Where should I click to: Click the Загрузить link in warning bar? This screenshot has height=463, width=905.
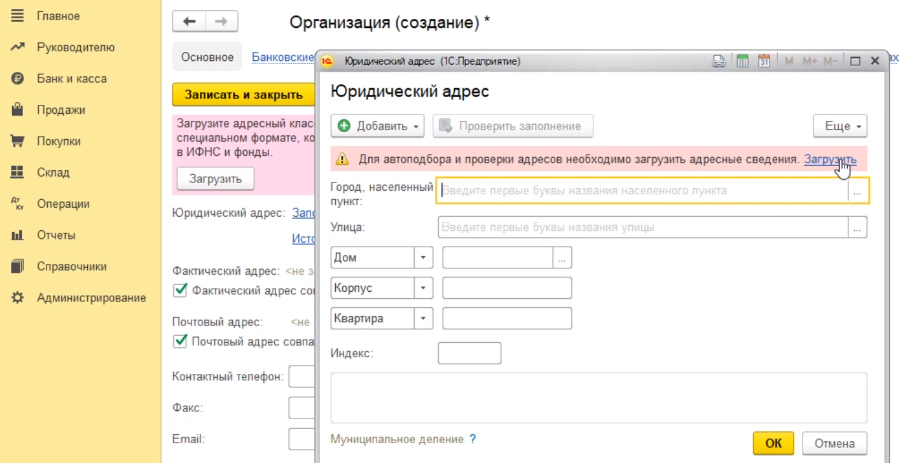(830, 159)
